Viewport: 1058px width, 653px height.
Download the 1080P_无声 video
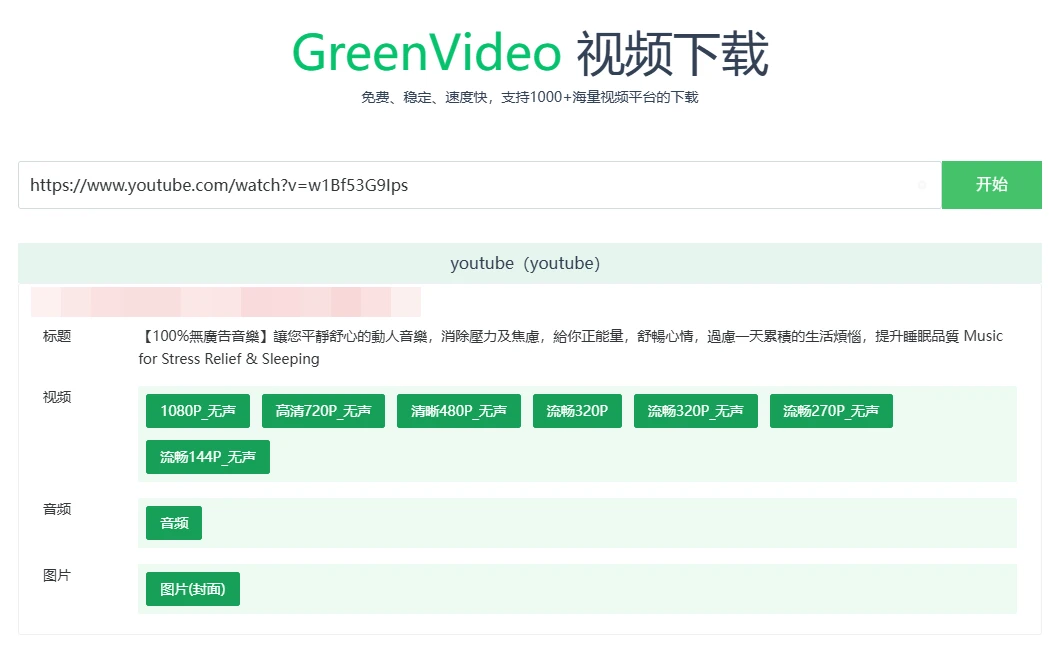click(198, 411)
